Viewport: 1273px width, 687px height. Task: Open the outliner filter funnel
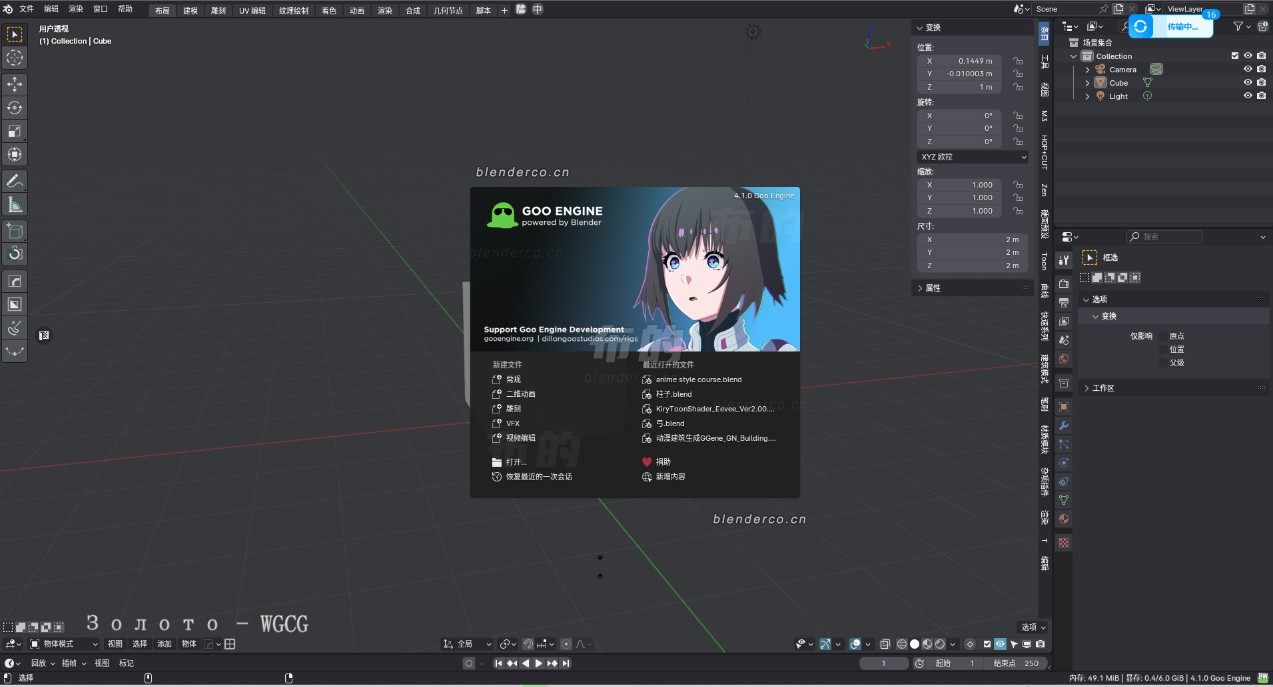tap(1238, 27)
